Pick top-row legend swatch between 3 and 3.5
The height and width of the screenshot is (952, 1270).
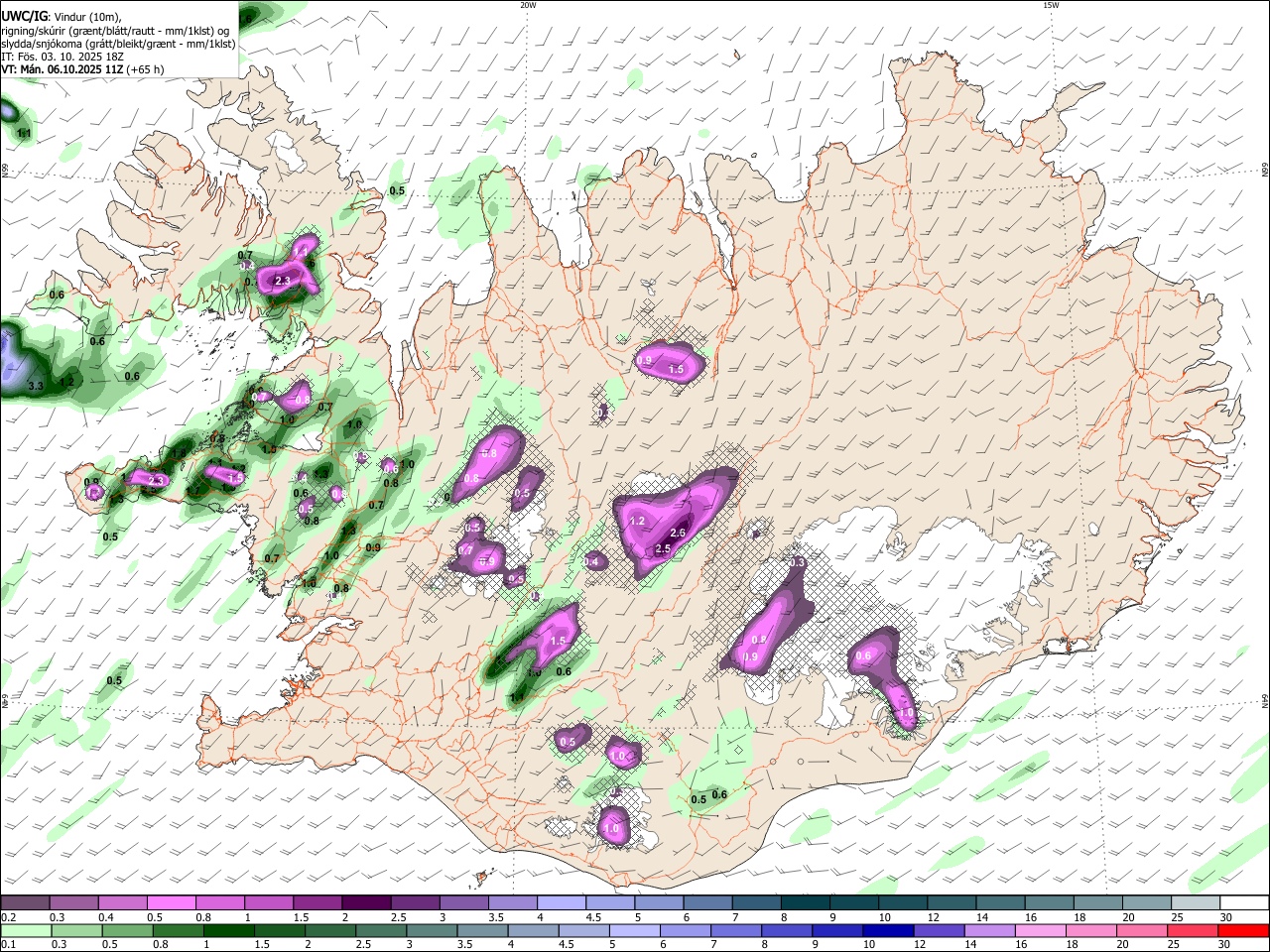coord(463,903)
